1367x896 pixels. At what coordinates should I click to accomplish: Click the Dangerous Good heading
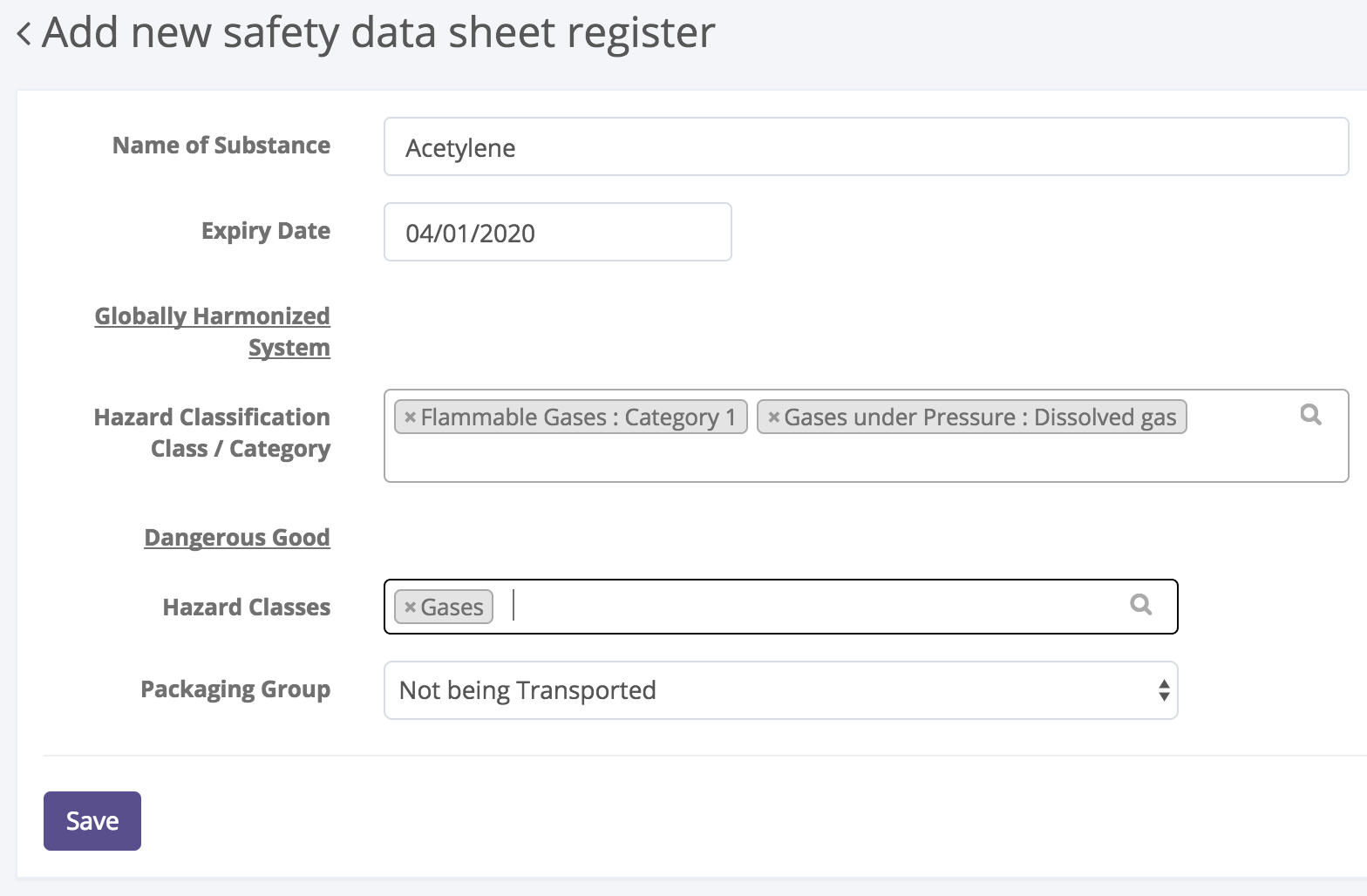tap(237, 537)
